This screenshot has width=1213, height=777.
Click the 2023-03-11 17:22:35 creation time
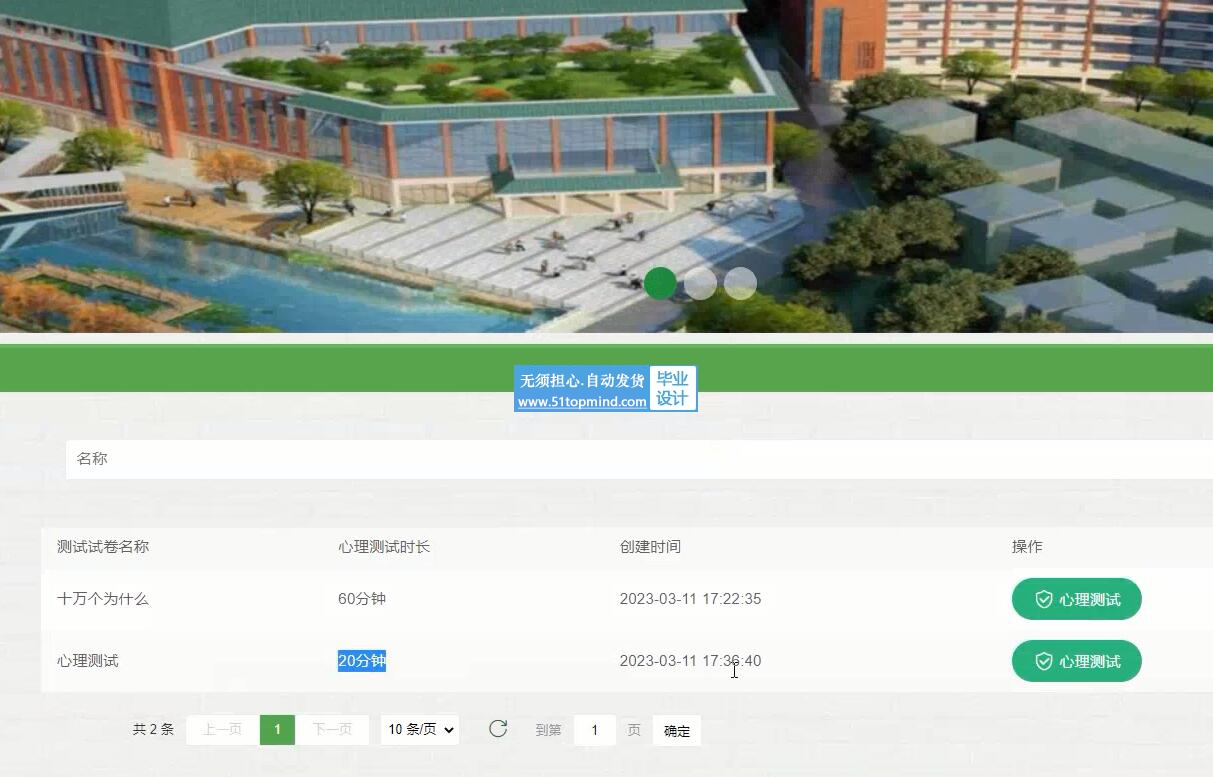click(690, 599)
